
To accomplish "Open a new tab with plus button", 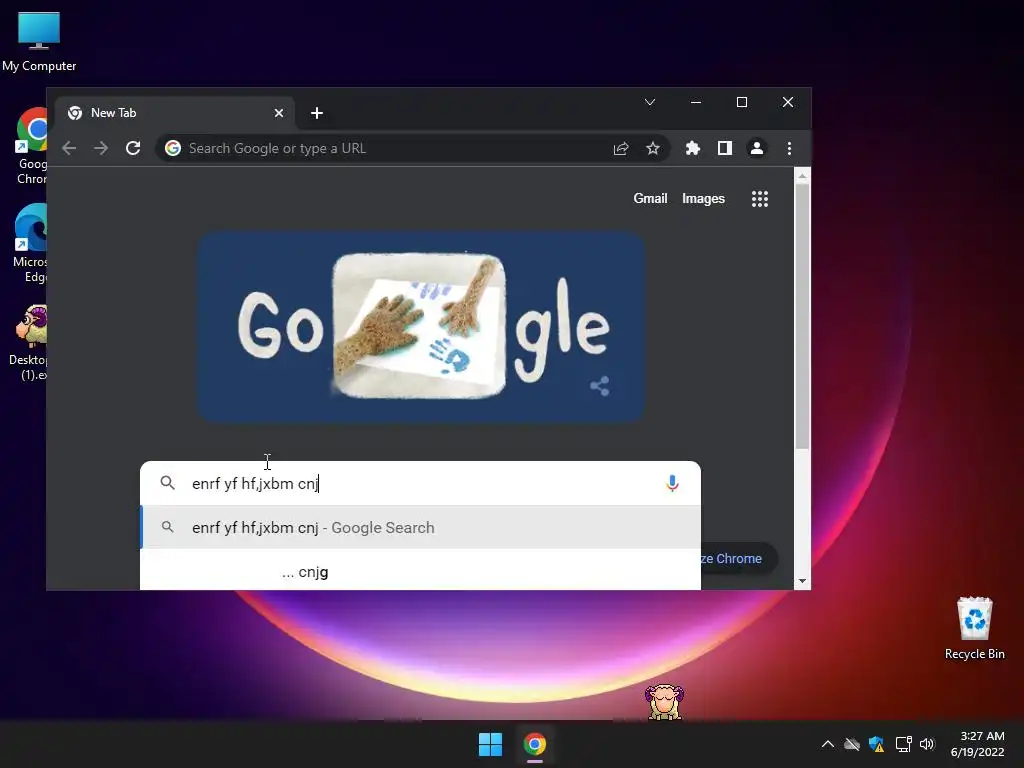I will pyautogui.click(x=317, y=113).
